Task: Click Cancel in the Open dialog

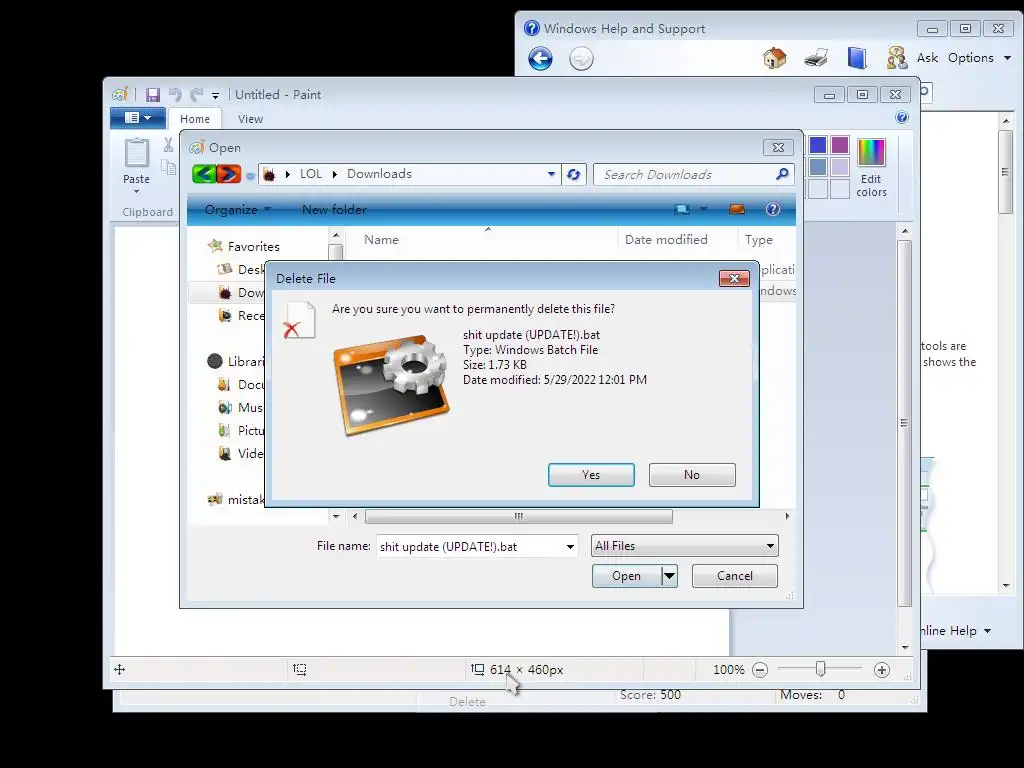Action: click(x=735, y=576)
